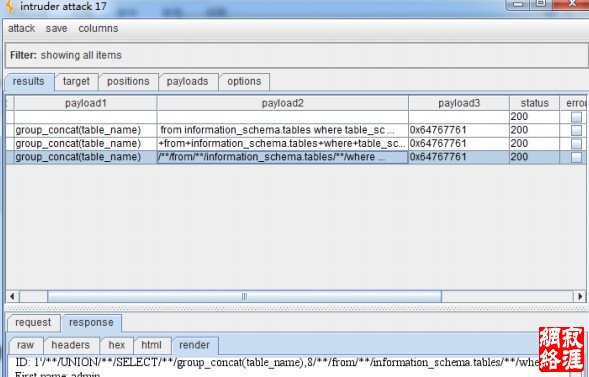
Task: Sort by payload2 column header
Action: [282, 103]
